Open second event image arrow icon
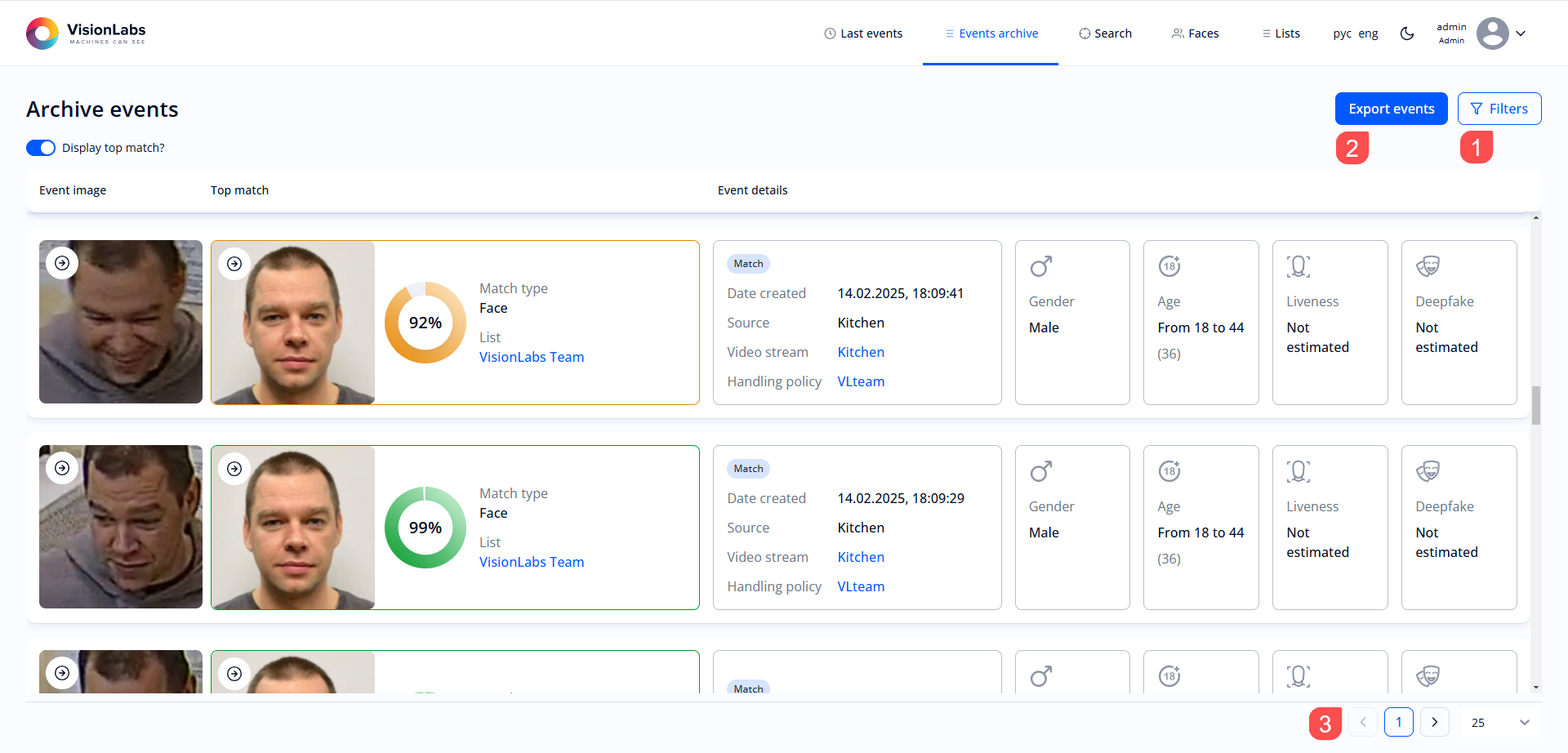Image resolution: width=1568 pixels, height=753 pixels. coord(62,468)
